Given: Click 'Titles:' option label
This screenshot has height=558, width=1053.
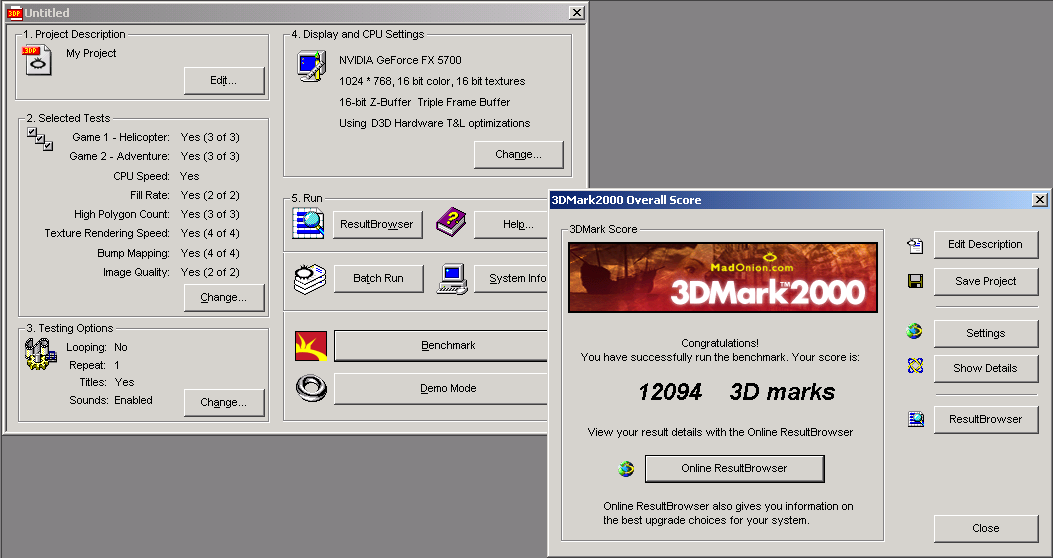Looking at the screenshot, I should pyautogui.click(x=93, y=382).
